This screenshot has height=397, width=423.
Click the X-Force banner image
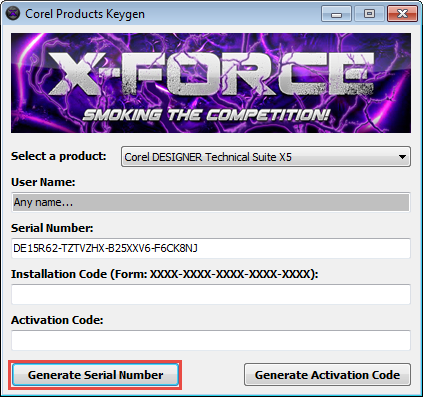pos(211,83)
